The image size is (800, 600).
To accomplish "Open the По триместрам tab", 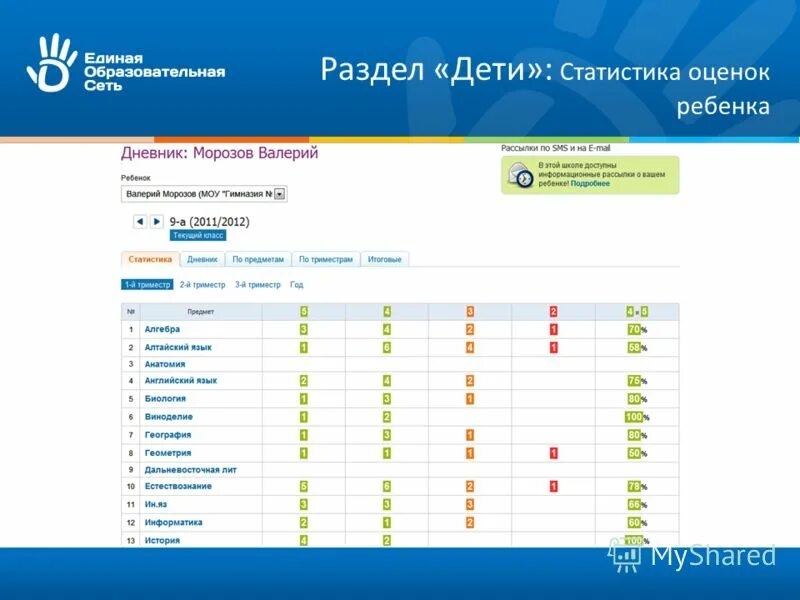I will click(326, 259).
